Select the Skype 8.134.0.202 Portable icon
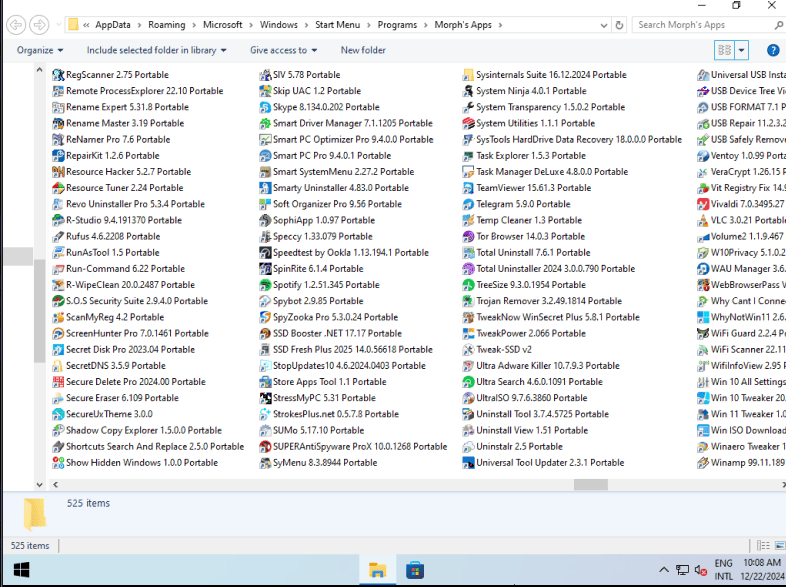 (x=265, y=107)
